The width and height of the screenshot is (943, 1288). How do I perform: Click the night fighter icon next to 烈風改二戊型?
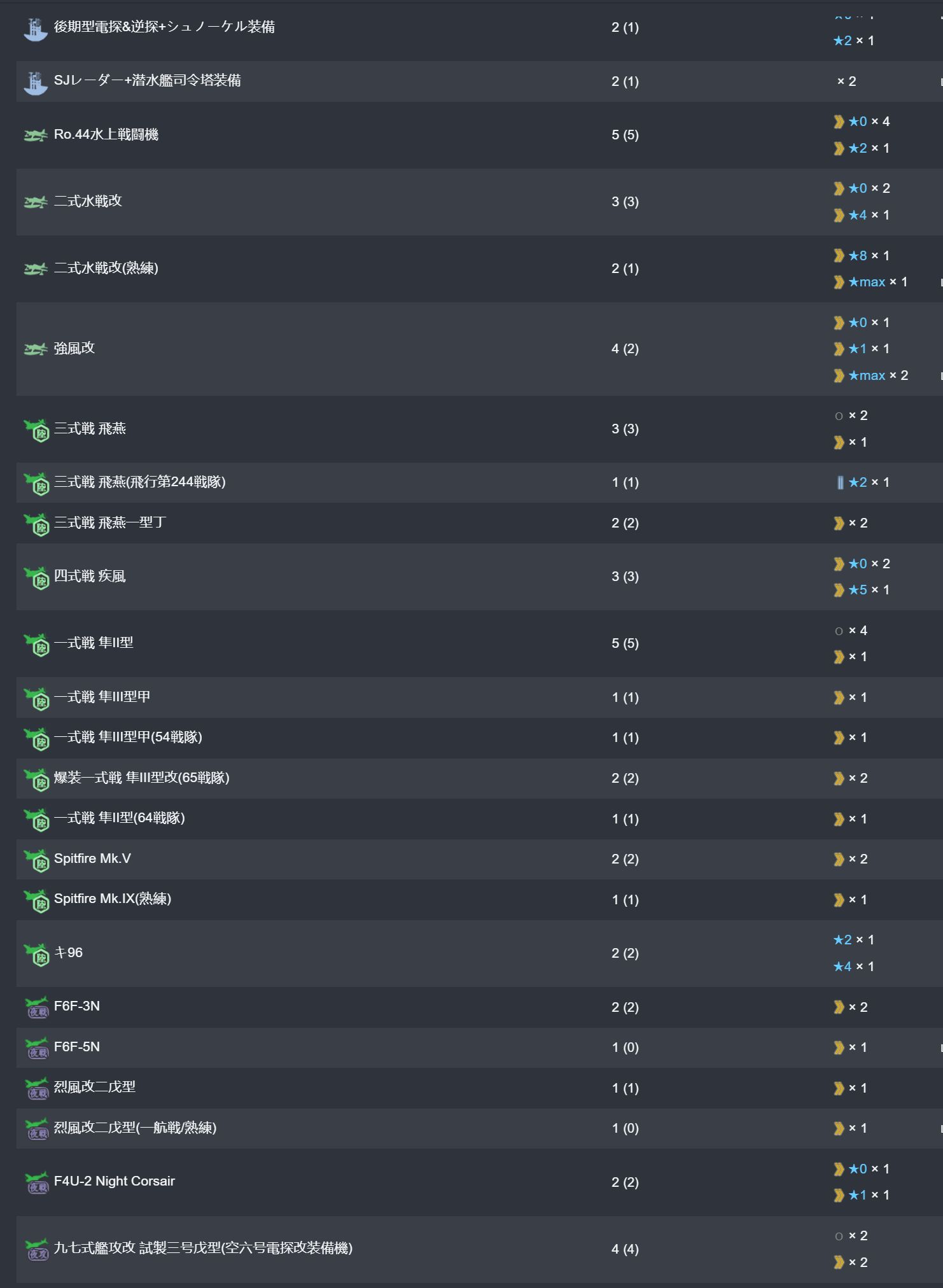[36, 1088]
